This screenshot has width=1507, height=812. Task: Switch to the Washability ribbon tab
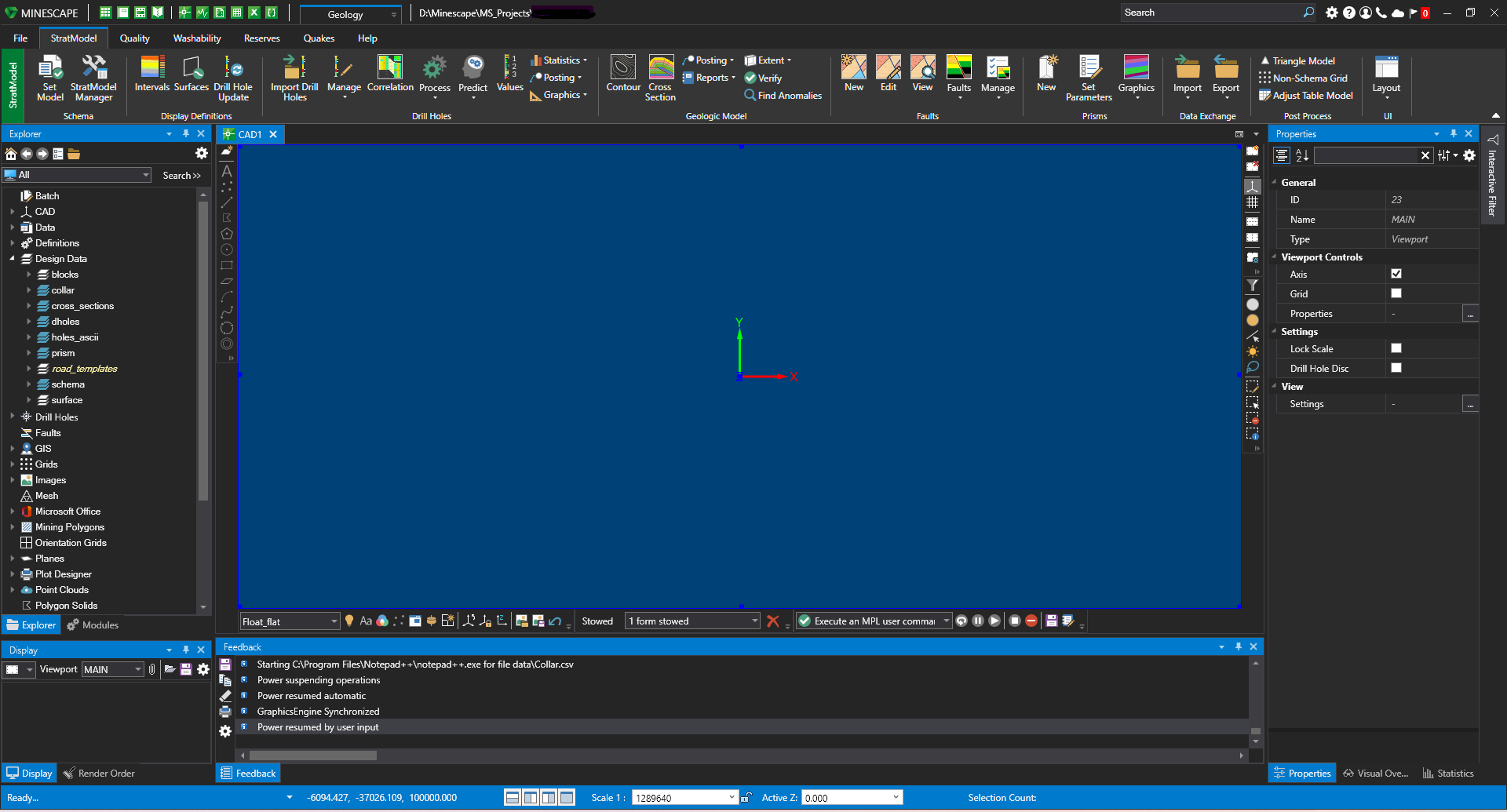197,38
